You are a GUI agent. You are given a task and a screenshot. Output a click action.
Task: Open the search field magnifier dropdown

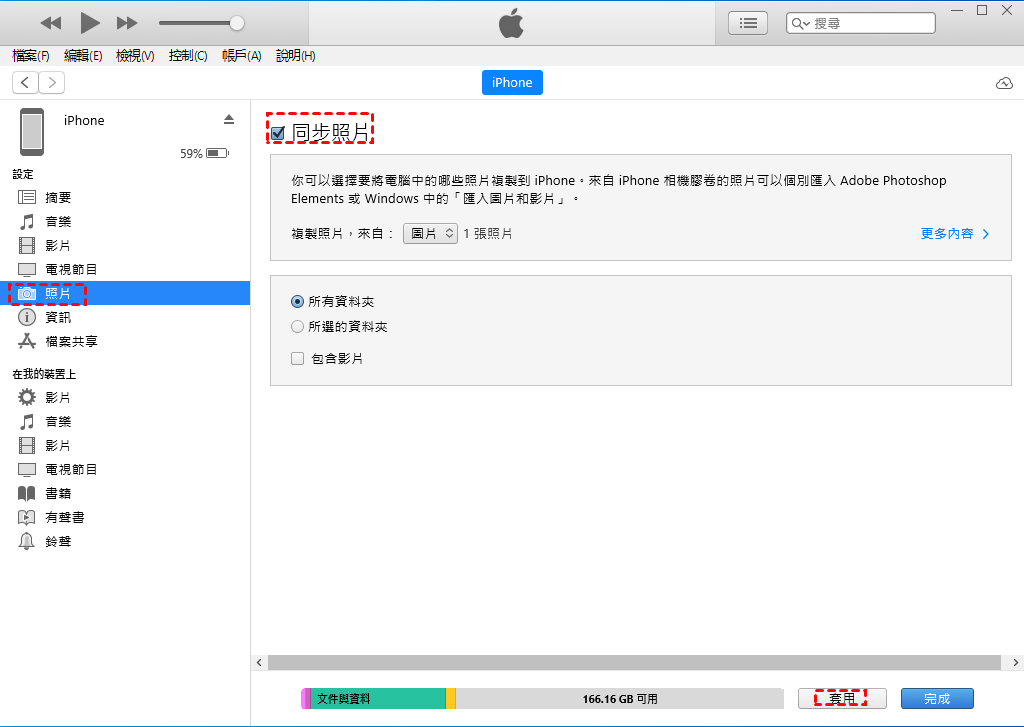click(802, 23)
